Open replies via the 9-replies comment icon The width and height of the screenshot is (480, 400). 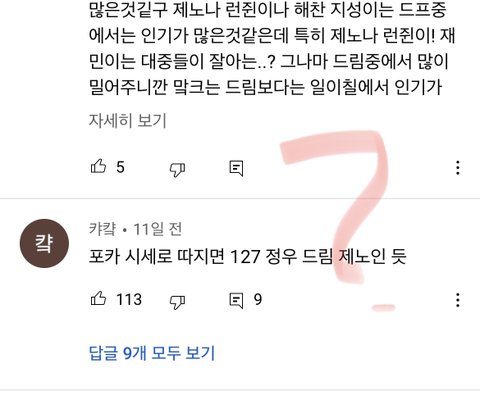(x=236, y=300)
